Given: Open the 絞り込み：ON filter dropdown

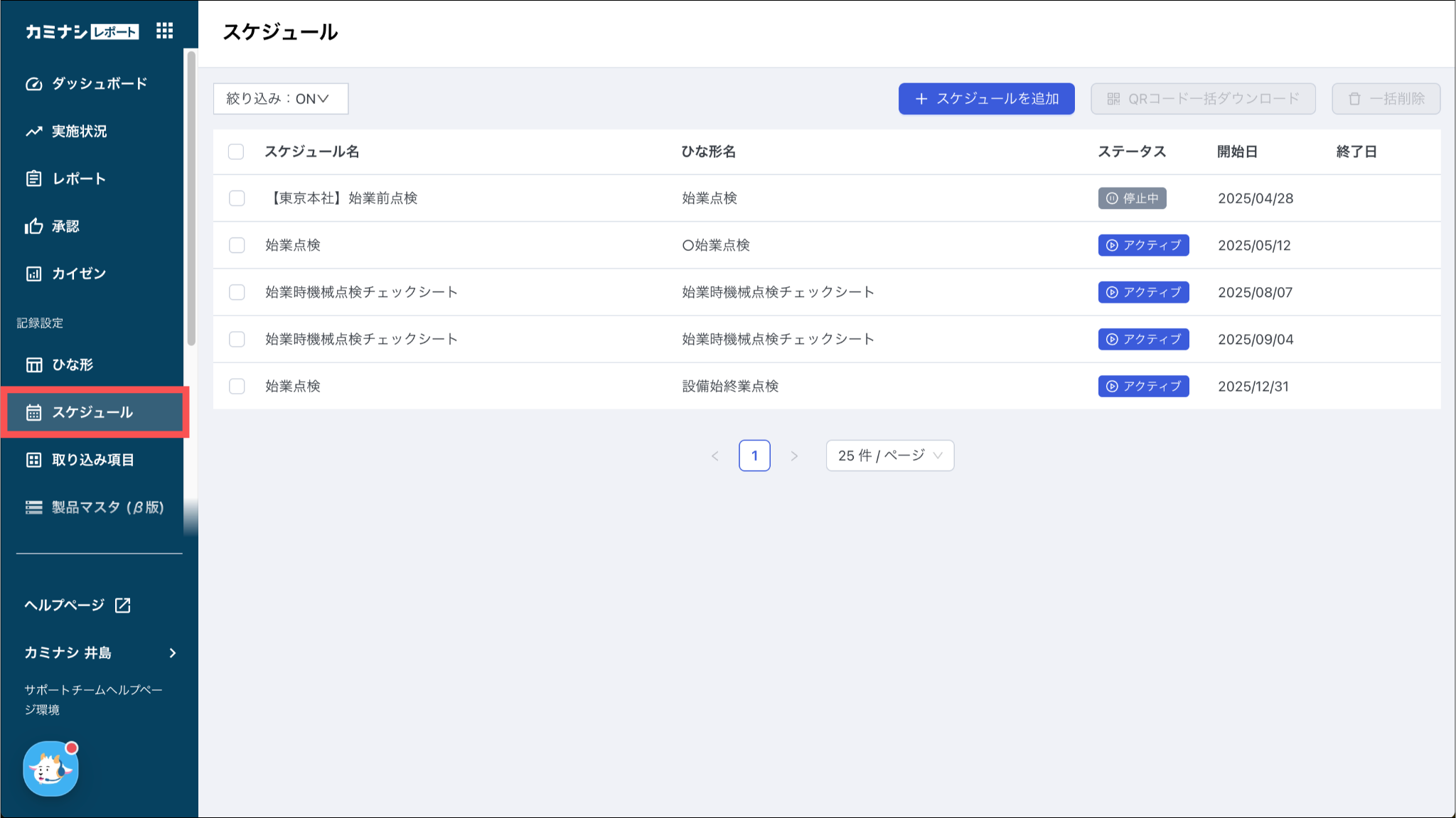Looking at the screenshot, I should (280, 99).
